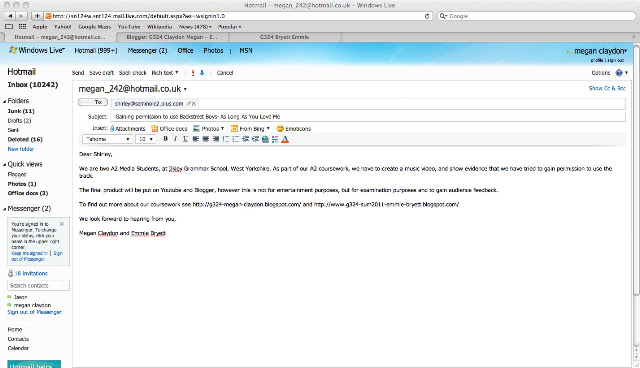640x368 pixels.
Task: Open the Junk (11) folder
Action: pyautogui.click(x=21, y=111)
